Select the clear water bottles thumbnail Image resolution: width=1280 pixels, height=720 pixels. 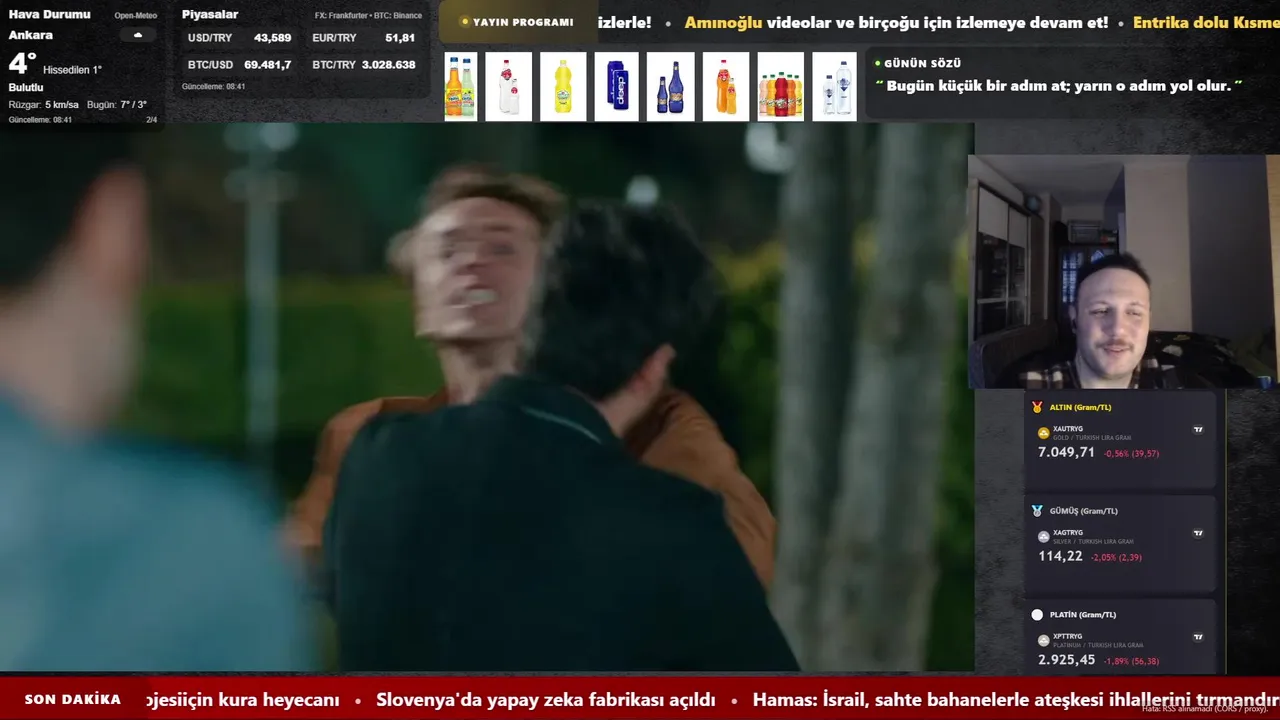click(835, 87)
